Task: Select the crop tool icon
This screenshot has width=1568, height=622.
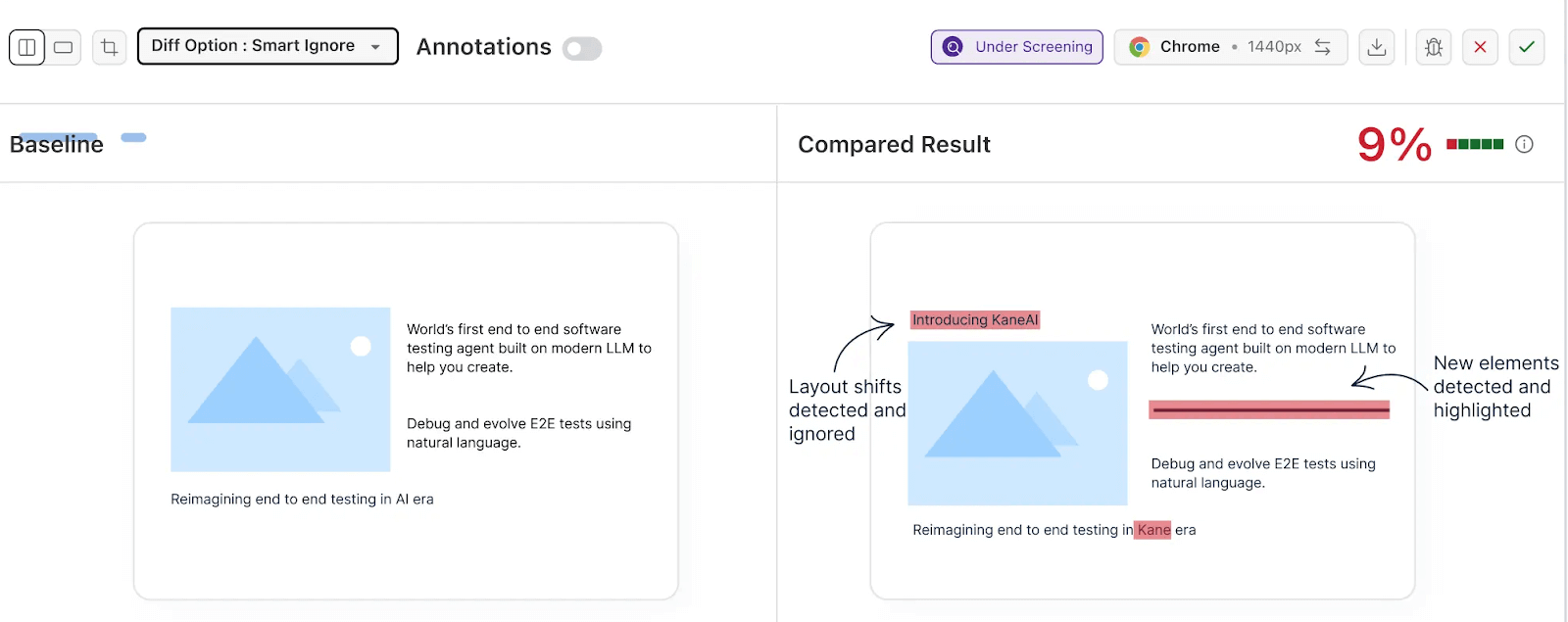Action: tap(109, 46)
